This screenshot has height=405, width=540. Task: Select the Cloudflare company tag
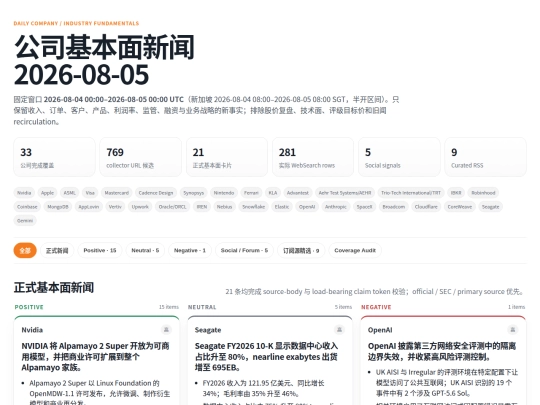(x=426, y=207)
